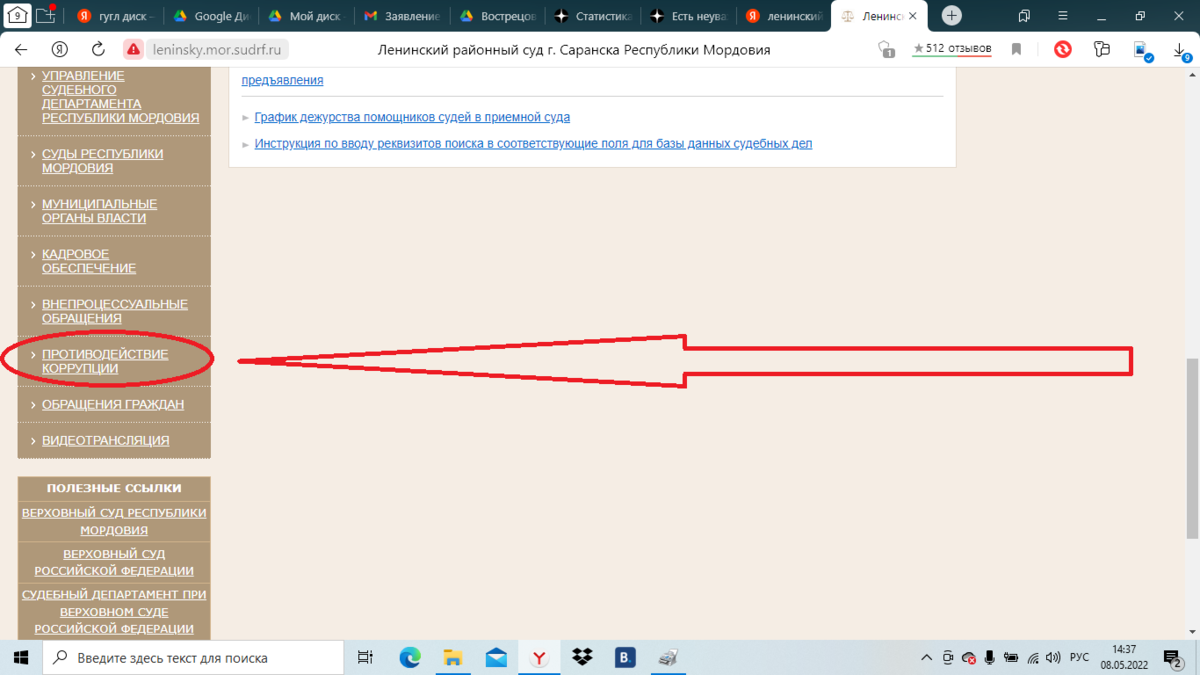Reload the page with the refresh icon
Image resolution: width=1200 pixels, height=675 pixels.
point(98,49)
